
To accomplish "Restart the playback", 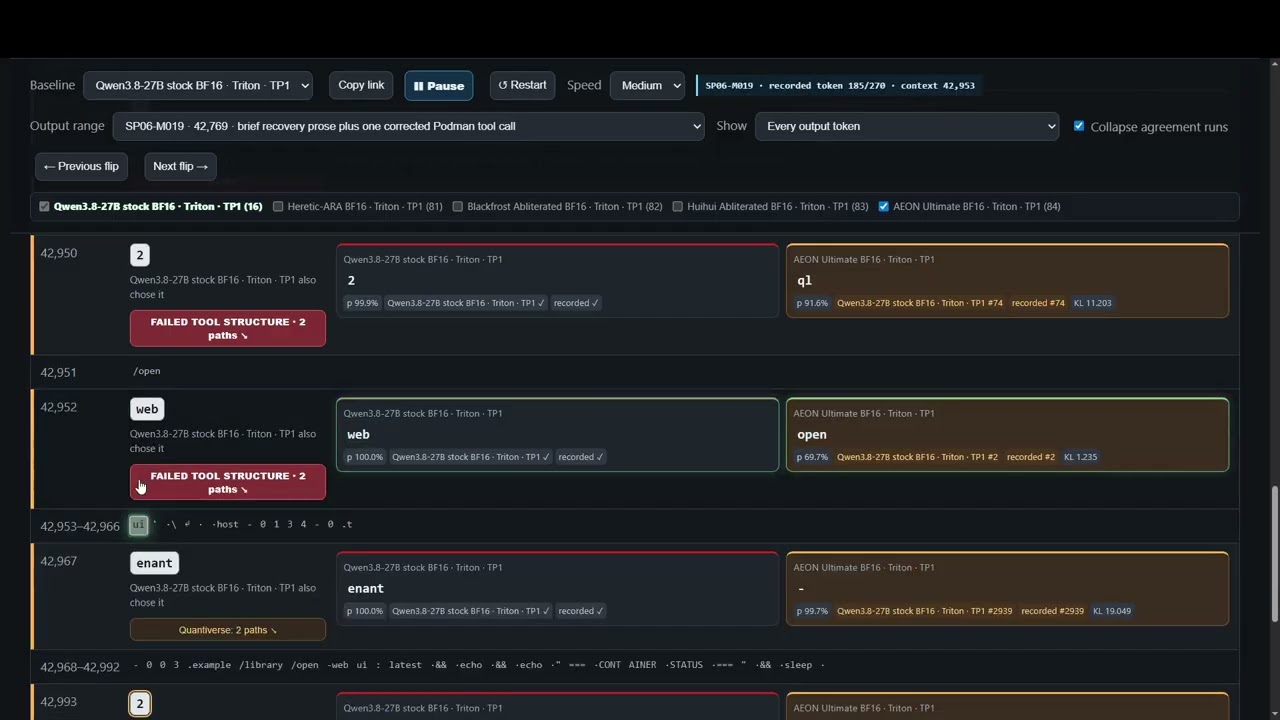I will tap(522, 85).
